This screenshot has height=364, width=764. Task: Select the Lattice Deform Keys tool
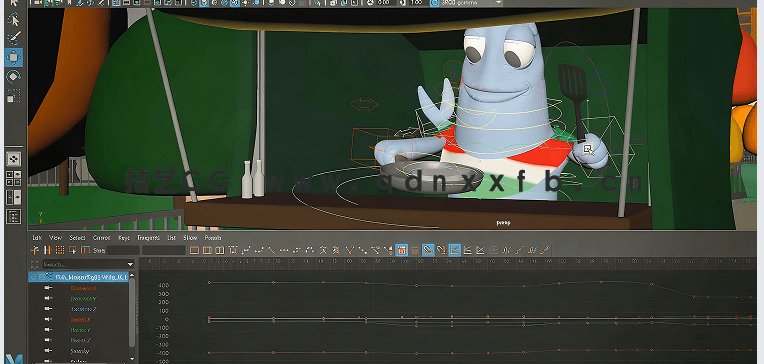coord(60,250)
